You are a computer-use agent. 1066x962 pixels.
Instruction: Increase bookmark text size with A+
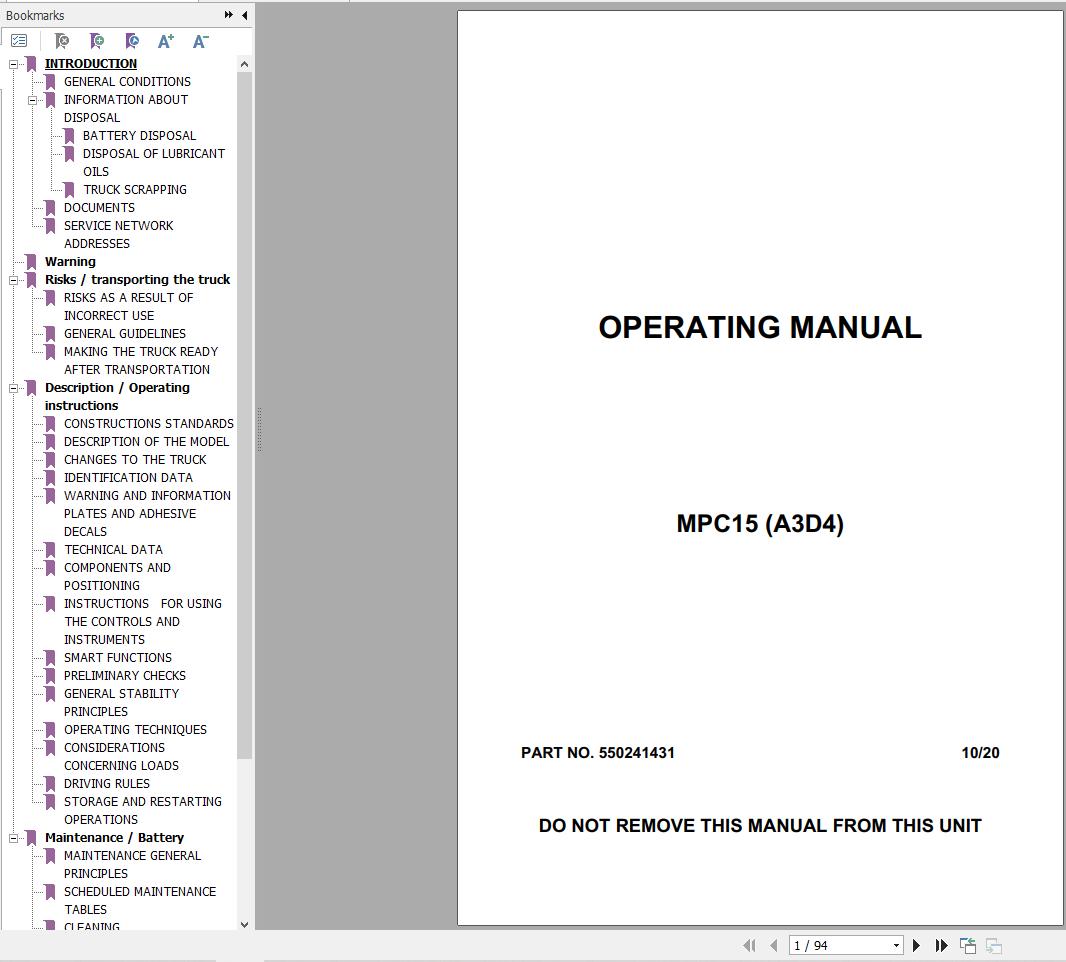click(166, 41)
